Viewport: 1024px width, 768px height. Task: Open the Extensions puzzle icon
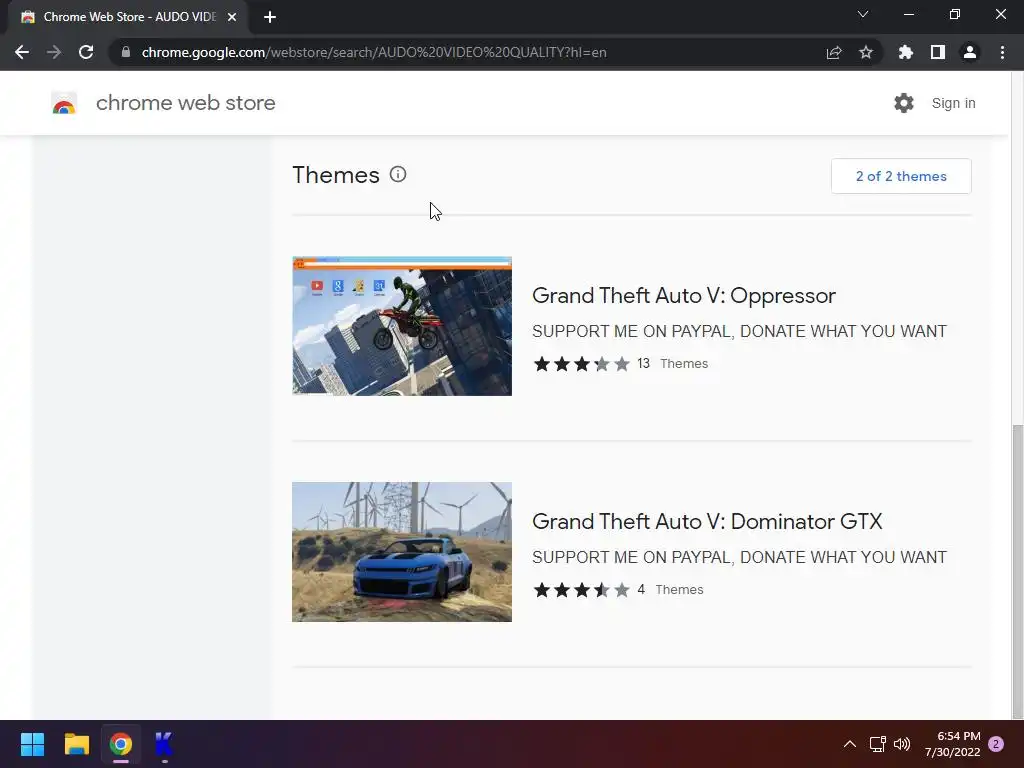(906, 52)
